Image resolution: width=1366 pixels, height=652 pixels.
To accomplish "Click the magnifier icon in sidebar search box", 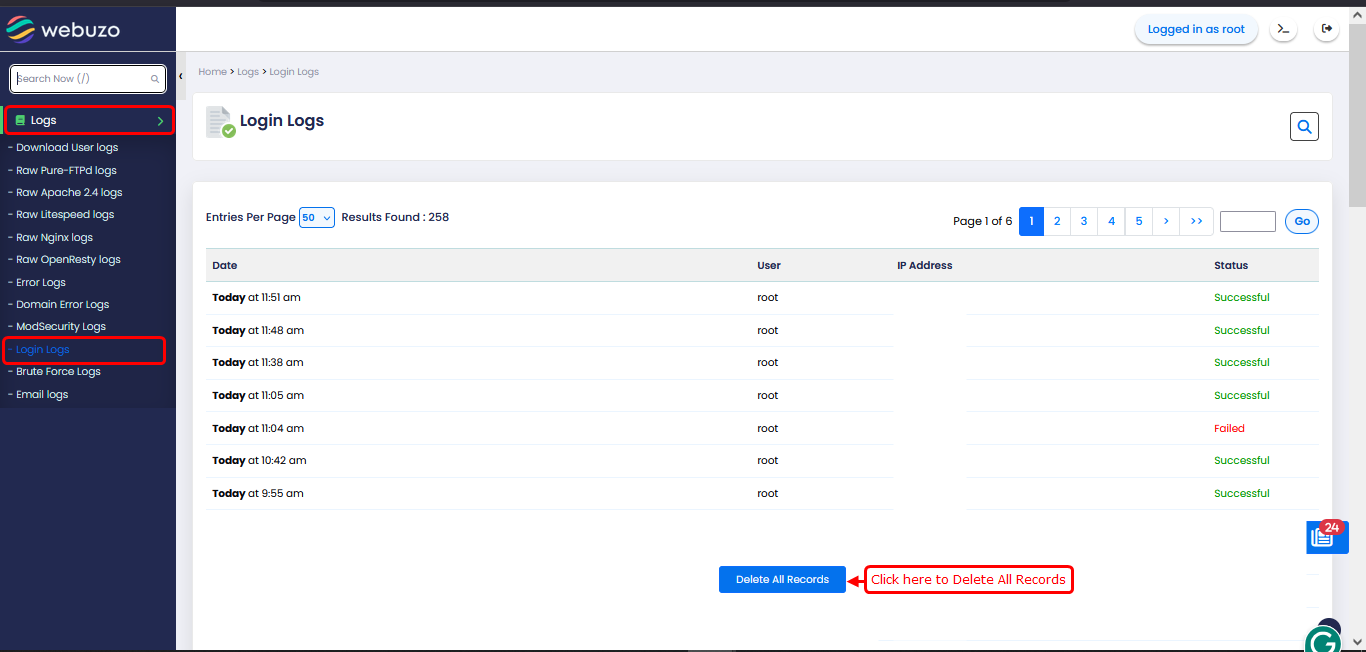I will [155, 79].
